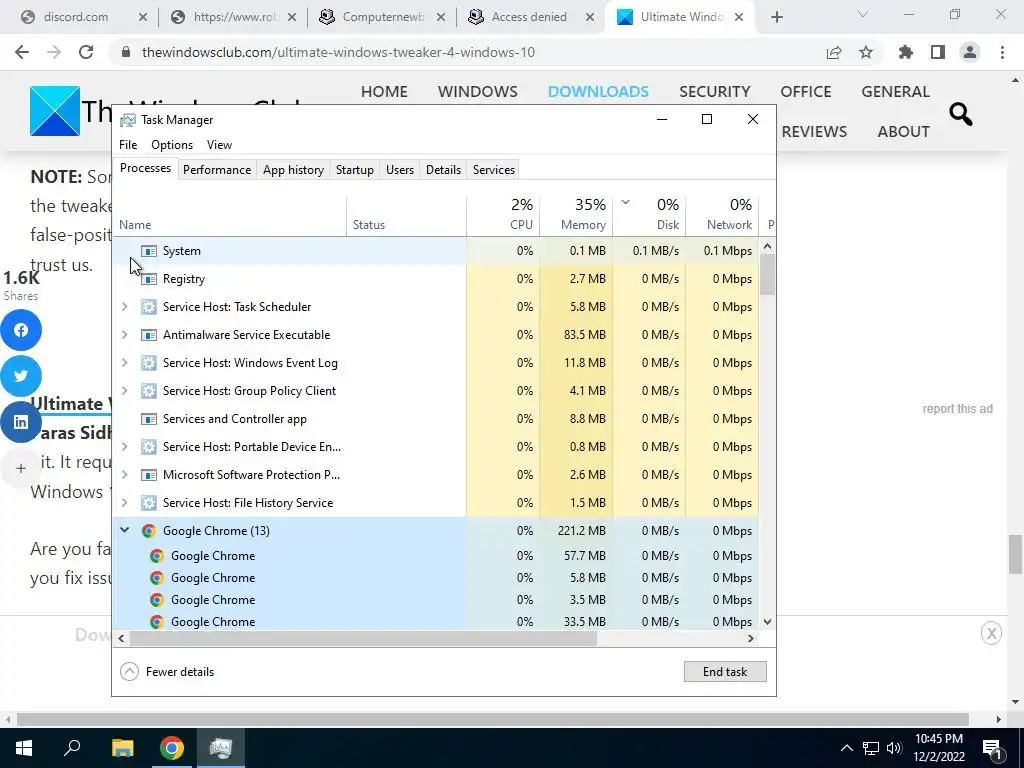Viewport: 1024px width, 768px height.
Task: Switch to the App history tab
Action: [293, 170]
